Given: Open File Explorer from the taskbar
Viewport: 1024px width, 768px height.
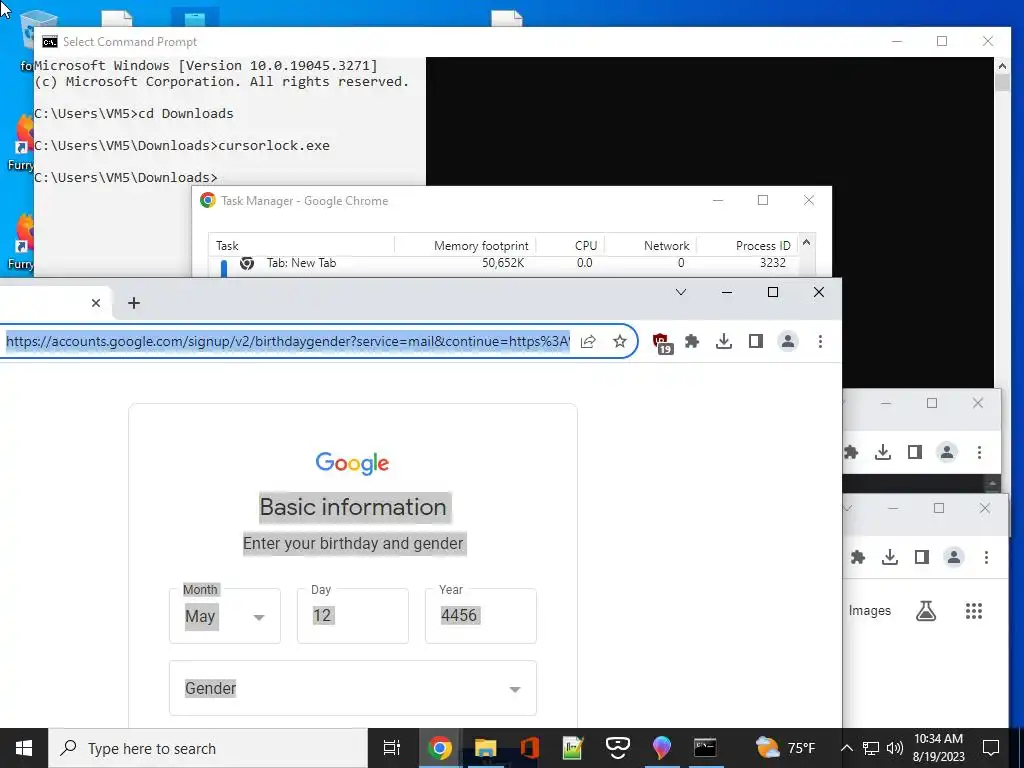Looking at the screenshot, I should pos(485,748).
